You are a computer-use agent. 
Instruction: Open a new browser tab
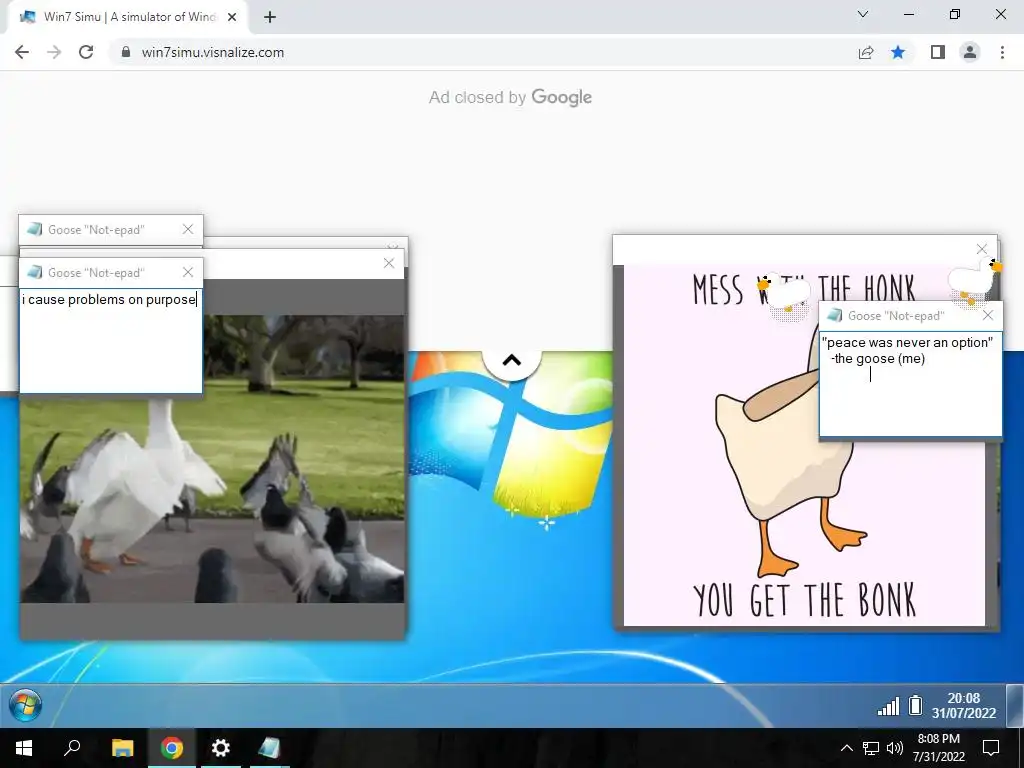(x=270, y=17)
